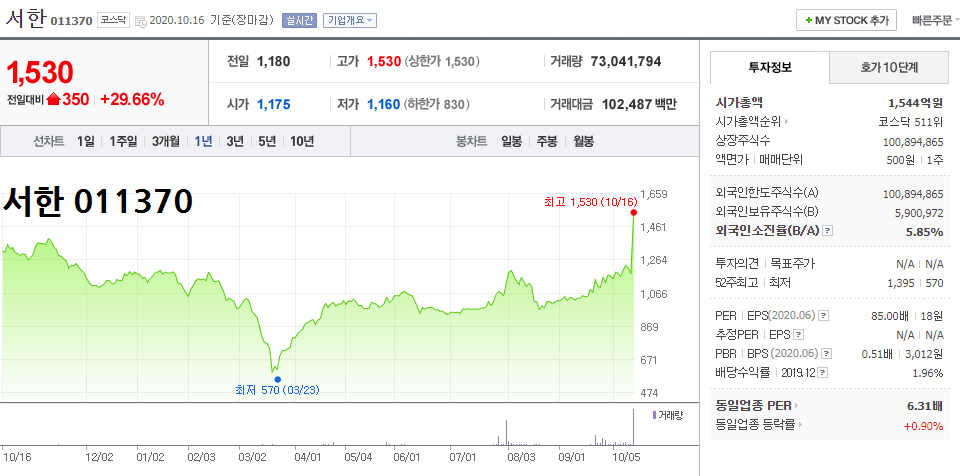Click the arrow next to 동일업종 등락률
This screenshot has height=476, width=961.
point(801,424)
